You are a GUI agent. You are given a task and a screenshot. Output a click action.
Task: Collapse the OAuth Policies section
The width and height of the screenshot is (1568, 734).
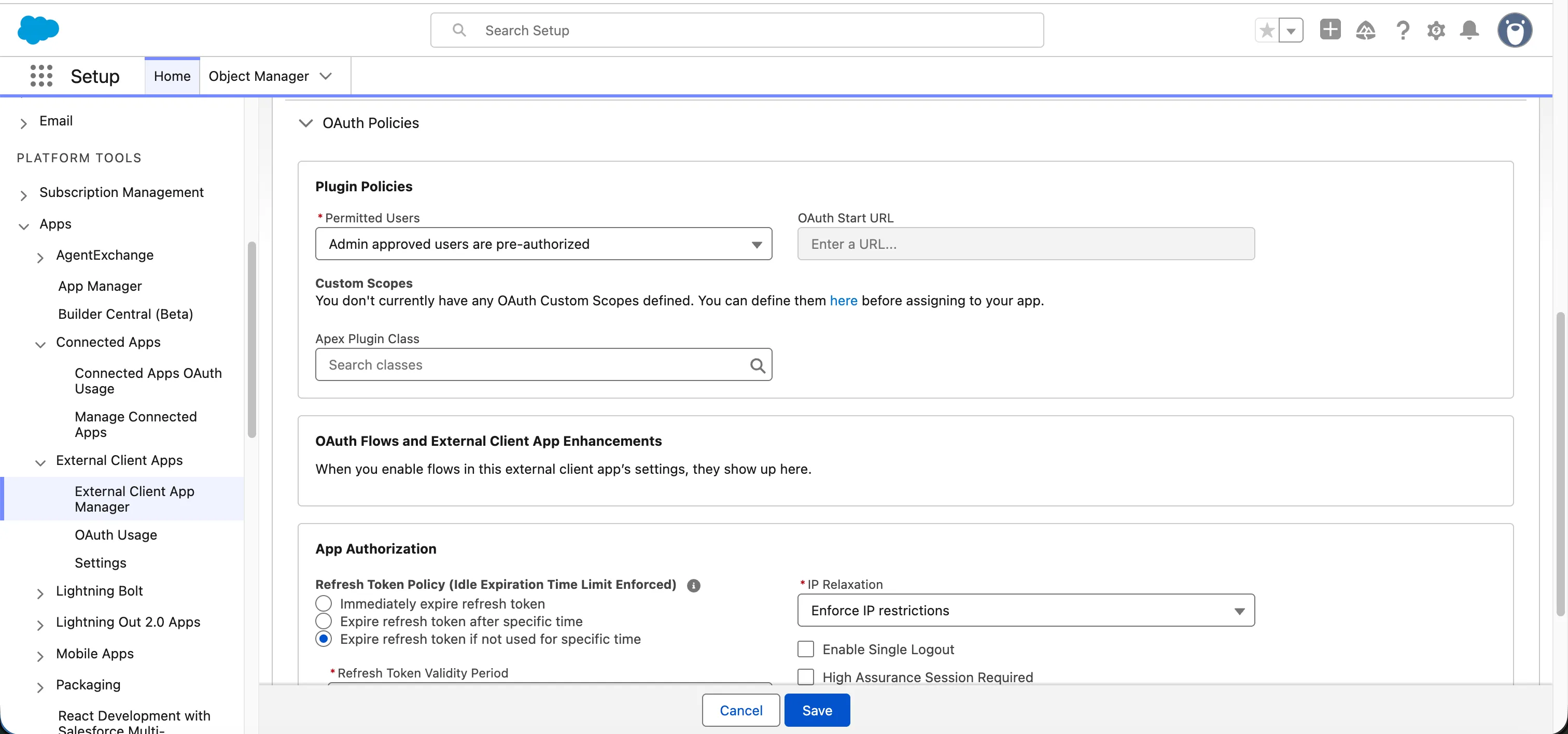(305, 123)
